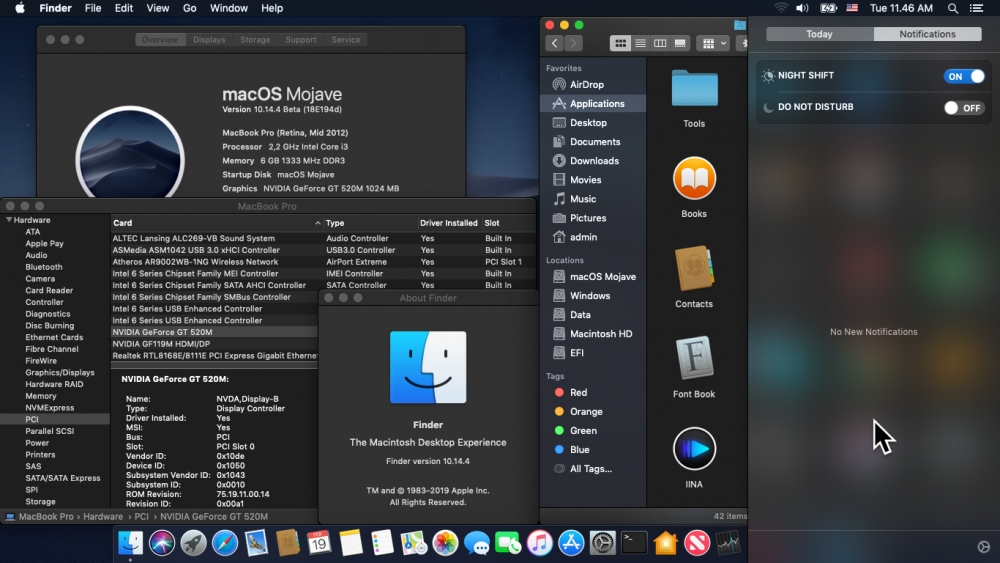This screenshot has width=1000, height=563.
Task: Open Notes from the Dock
Action: (351, 543)
